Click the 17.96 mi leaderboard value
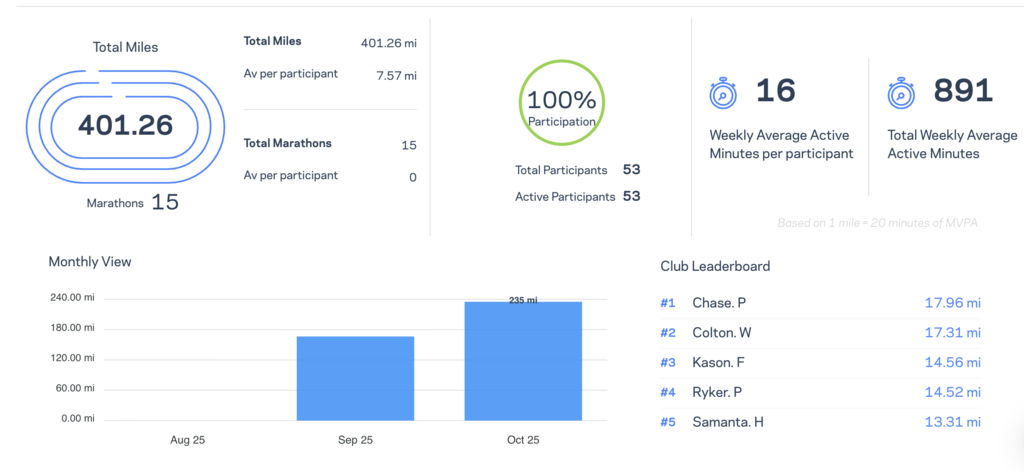This screenshot has height=472, width=1024. click(x=951, y=303)
